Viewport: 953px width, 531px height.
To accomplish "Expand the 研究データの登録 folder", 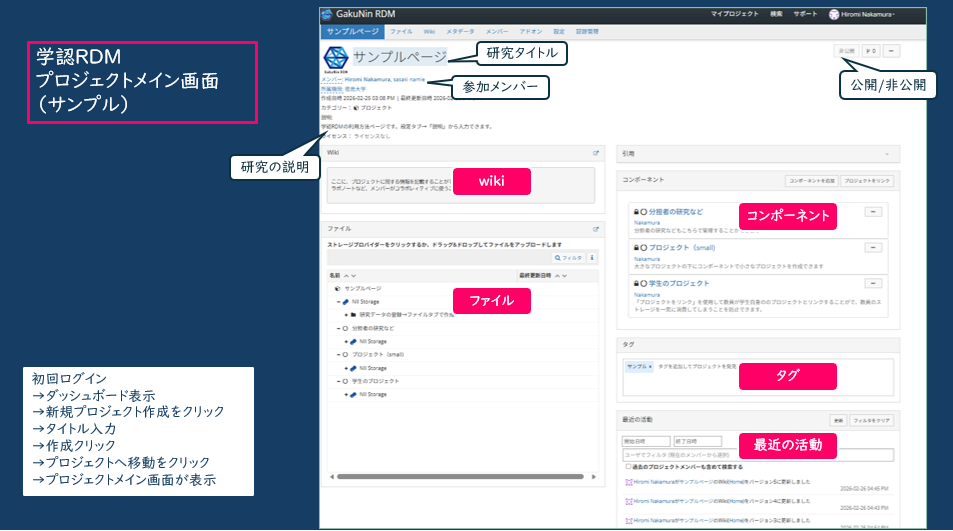I will coord(345,314).
